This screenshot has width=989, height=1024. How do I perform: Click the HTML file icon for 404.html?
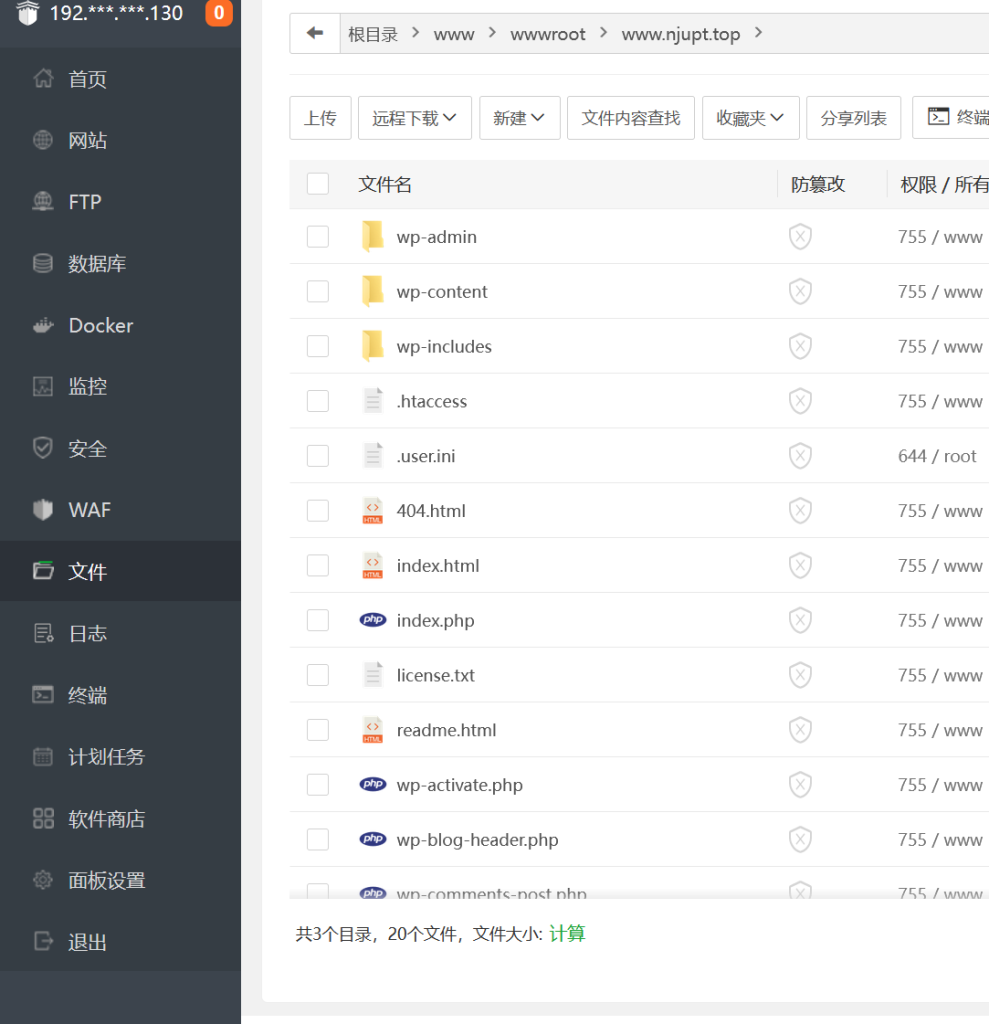click(x=372, y=511)
